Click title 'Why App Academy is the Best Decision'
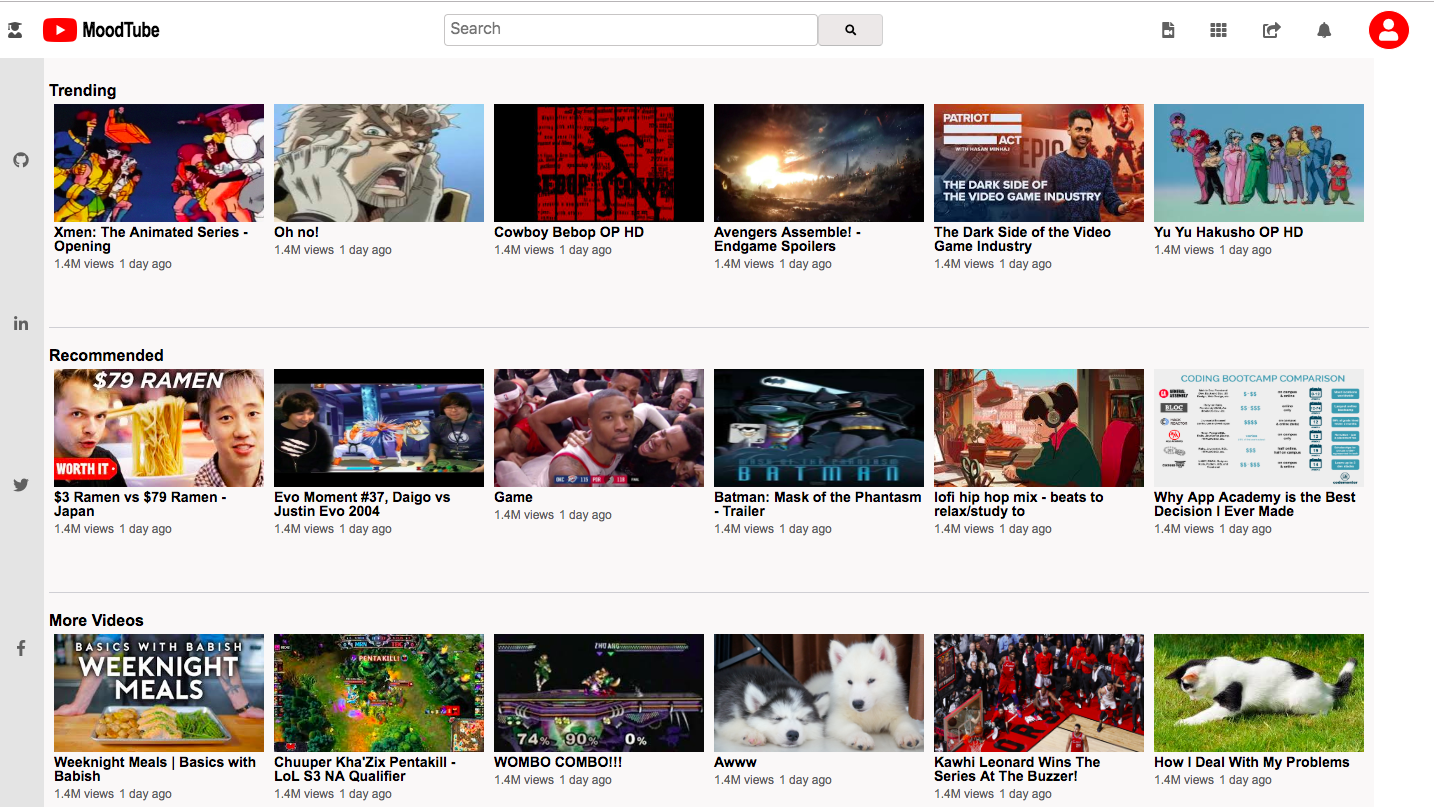The height and width of the screenshot is (811, 1434). pyautogui.click(x=1255, y=504)
